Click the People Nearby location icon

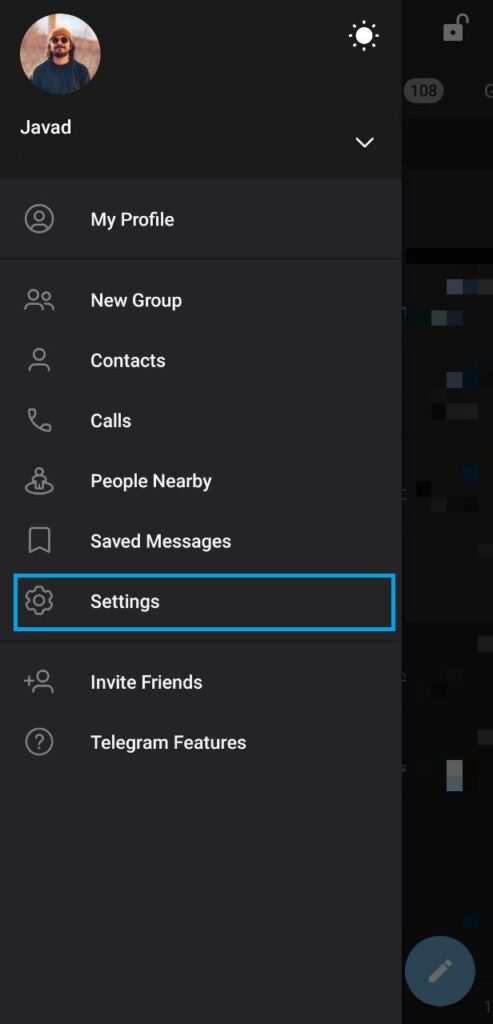(x=39, y=481)
